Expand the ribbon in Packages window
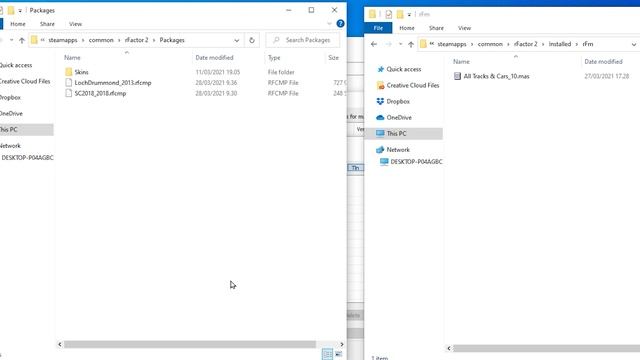 329,24
